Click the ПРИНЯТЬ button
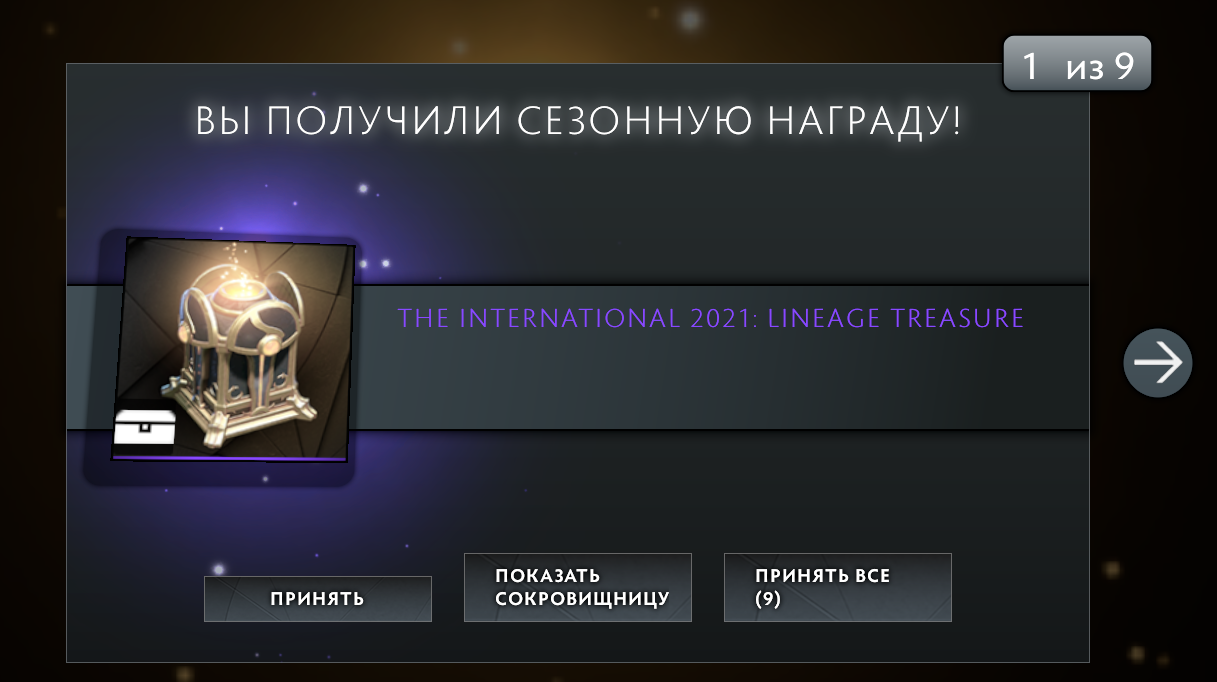1217x682 pixels. point(318,599)
